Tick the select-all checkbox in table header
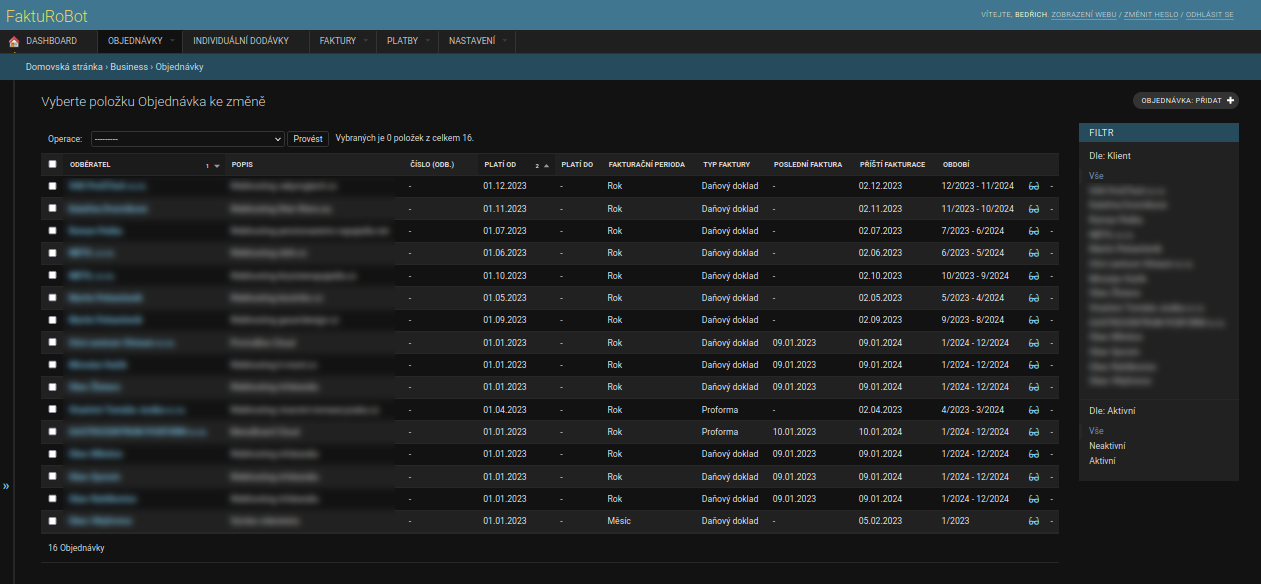 pos(53,164)
